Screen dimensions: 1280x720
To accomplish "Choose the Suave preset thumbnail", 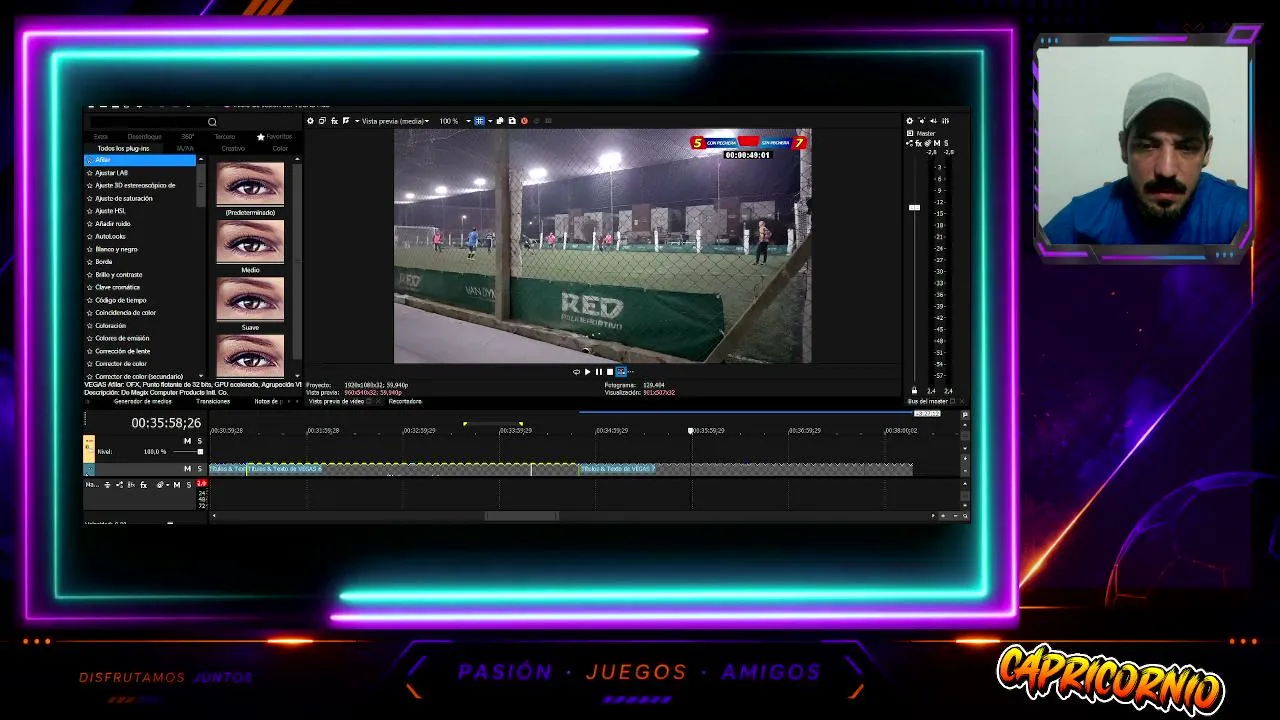I will point(250,299).
